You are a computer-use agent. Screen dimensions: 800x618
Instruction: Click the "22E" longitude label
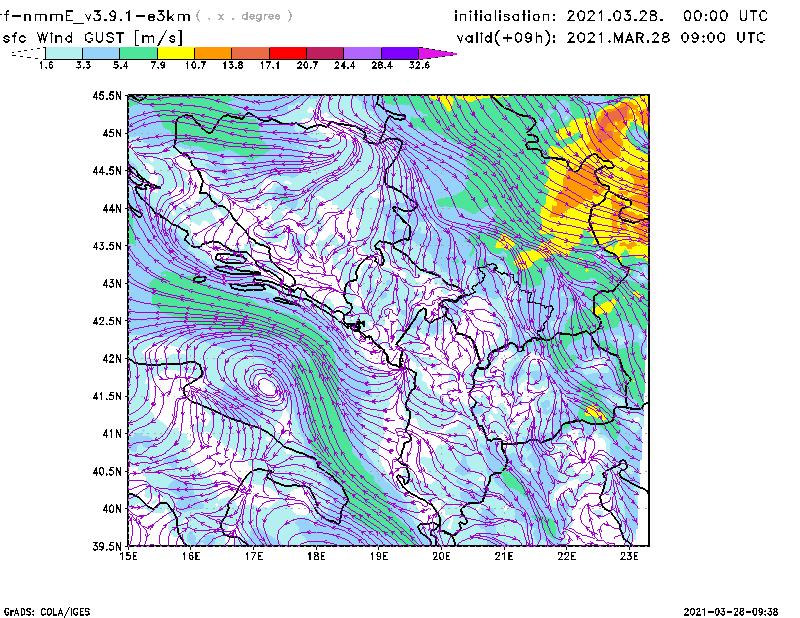coord(566,556)
